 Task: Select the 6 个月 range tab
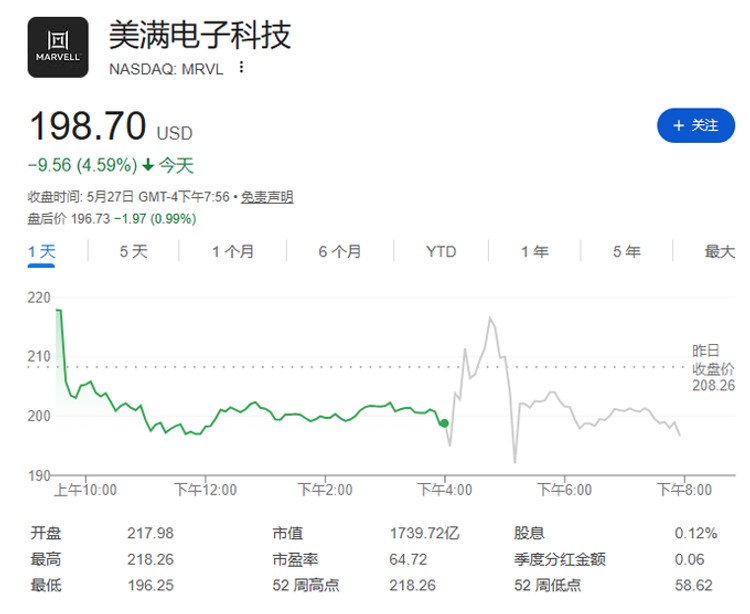[x=340, y=252]
